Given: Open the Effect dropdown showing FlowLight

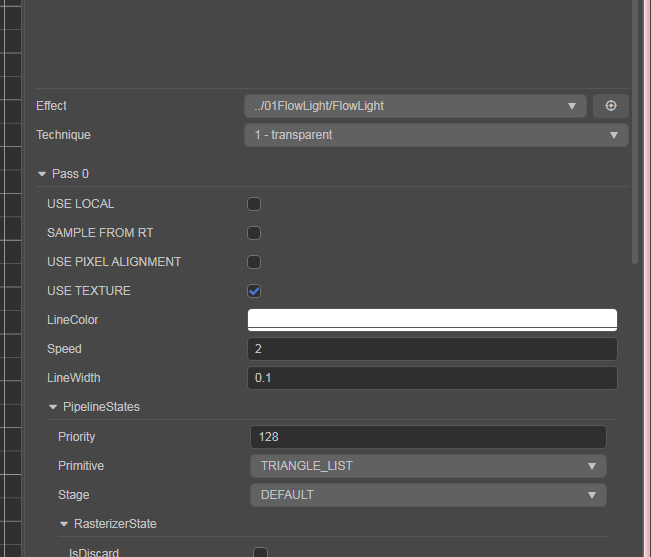Looking at the screenshot, I should pyautogui.click(x=415, y=106).
